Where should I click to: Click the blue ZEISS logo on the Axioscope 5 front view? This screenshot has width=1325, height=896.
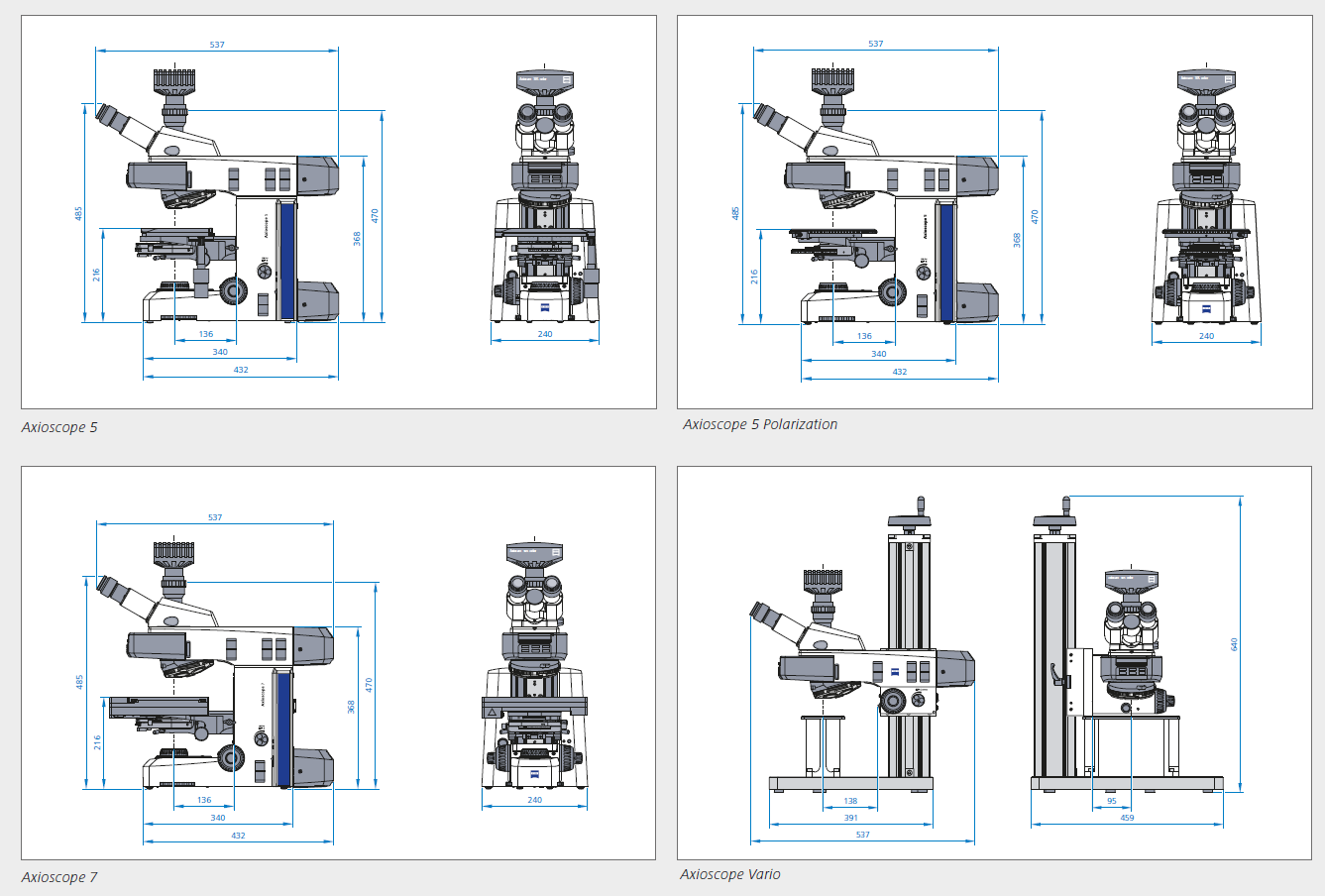tap(545, 306)
